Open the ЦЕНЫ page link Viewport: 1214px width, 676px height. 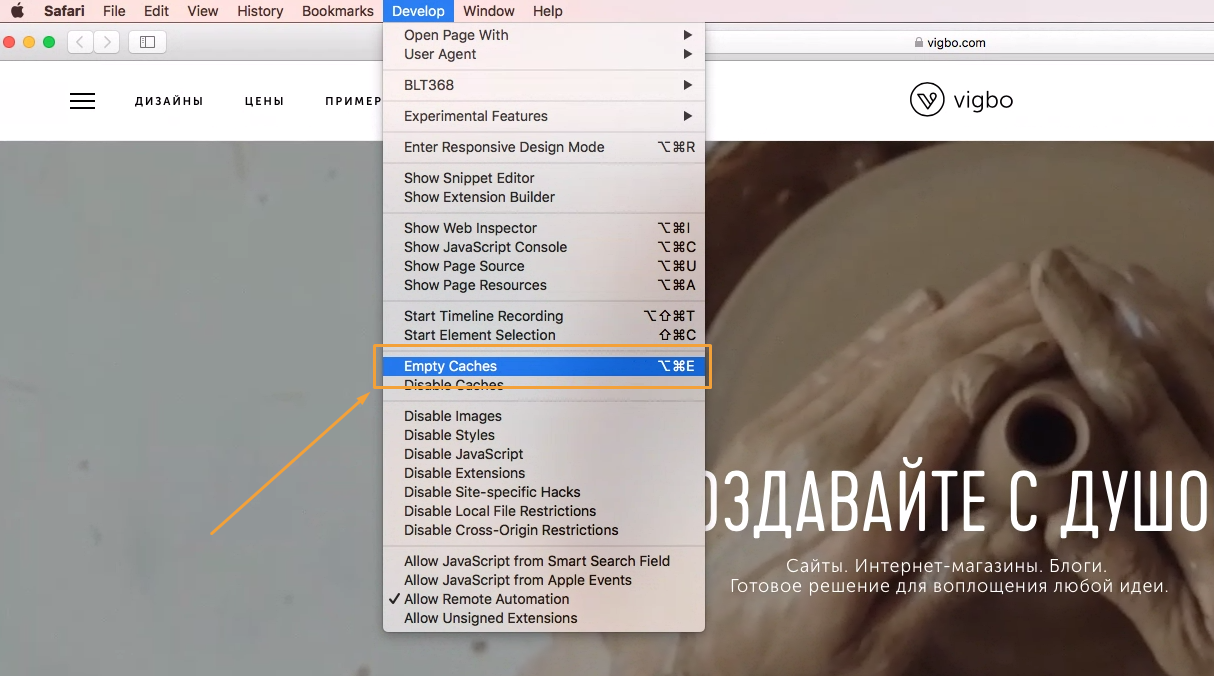pos(265,101)
